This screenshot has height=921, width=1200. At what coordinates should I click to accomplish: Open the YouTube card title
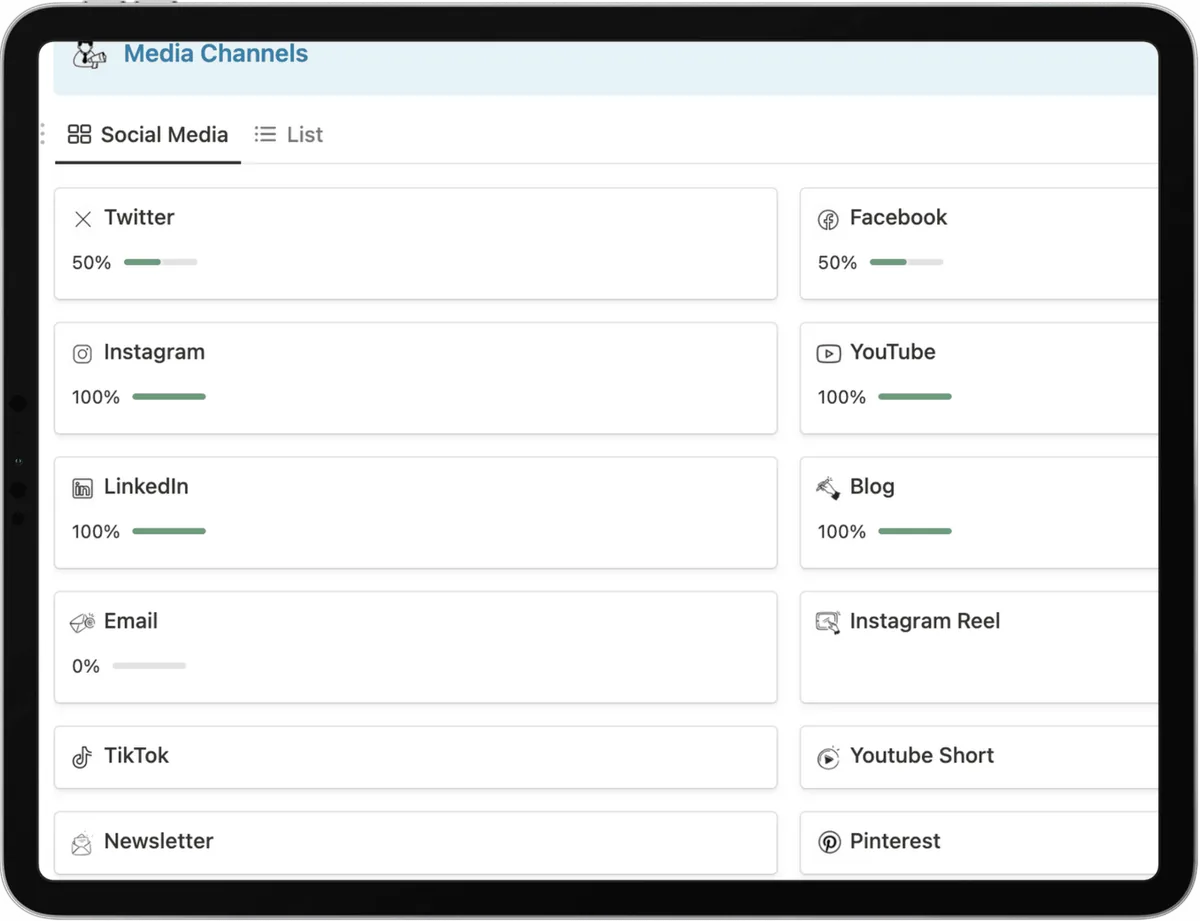point(893,352)
